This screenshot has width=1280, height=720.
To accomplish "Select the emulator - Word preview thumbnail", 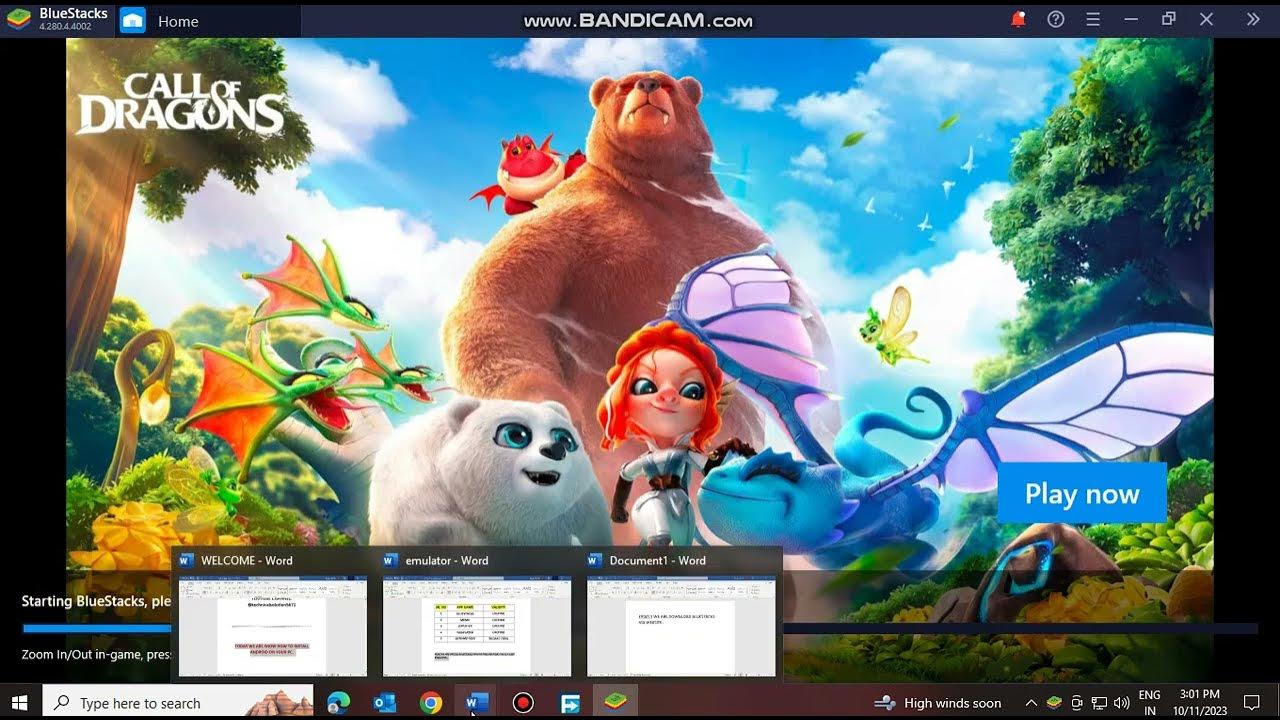I will click(x=476, y=625).
